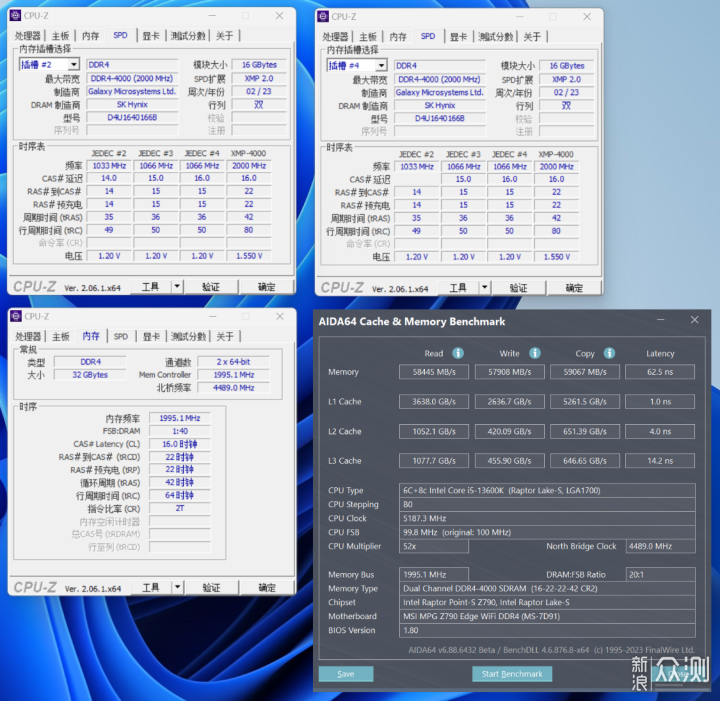Click CPU-Z app icon in slot #4 window
The height and width of the screenshot is (701, 720).
coord(323,17)
